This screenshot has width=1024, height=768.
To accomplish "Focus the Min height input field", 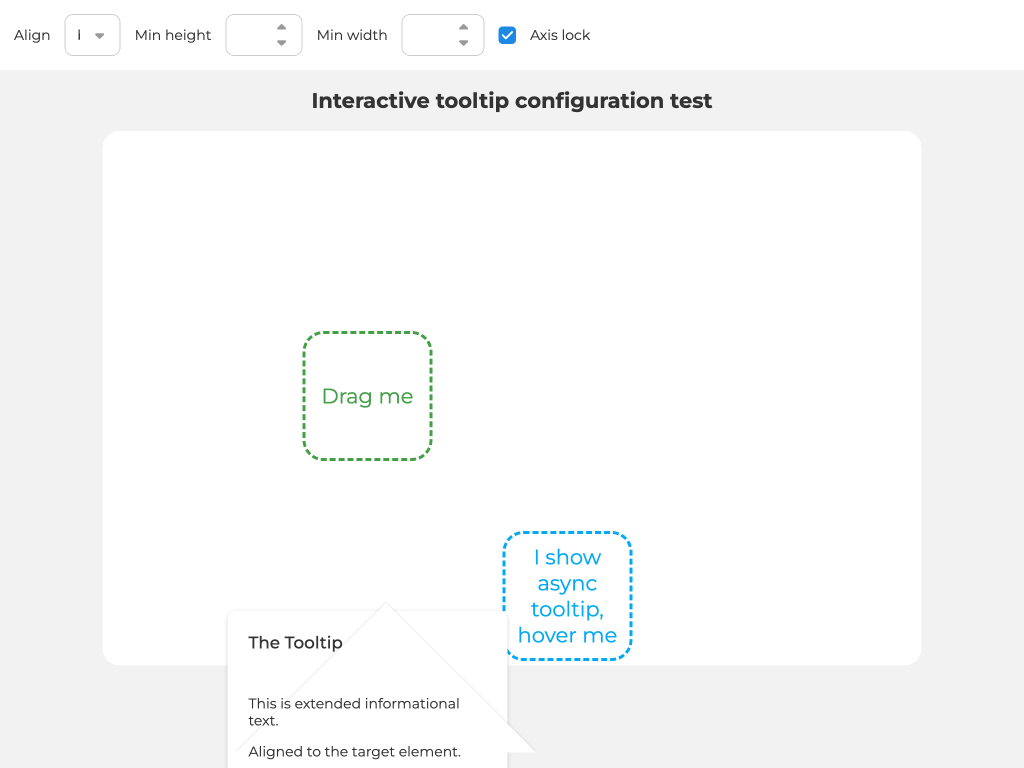I will 252,35.
